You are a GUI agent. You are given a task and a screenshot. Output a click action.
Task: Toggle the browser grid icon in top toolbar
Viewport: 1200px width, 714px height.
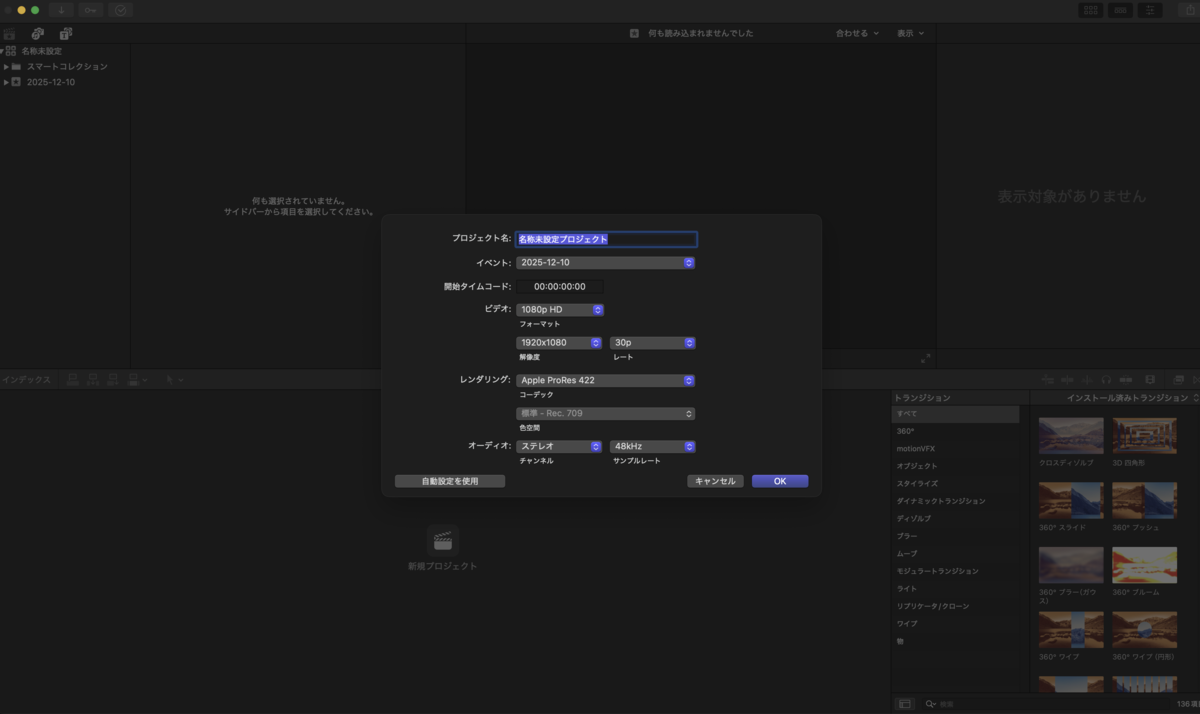(1091, 10)
